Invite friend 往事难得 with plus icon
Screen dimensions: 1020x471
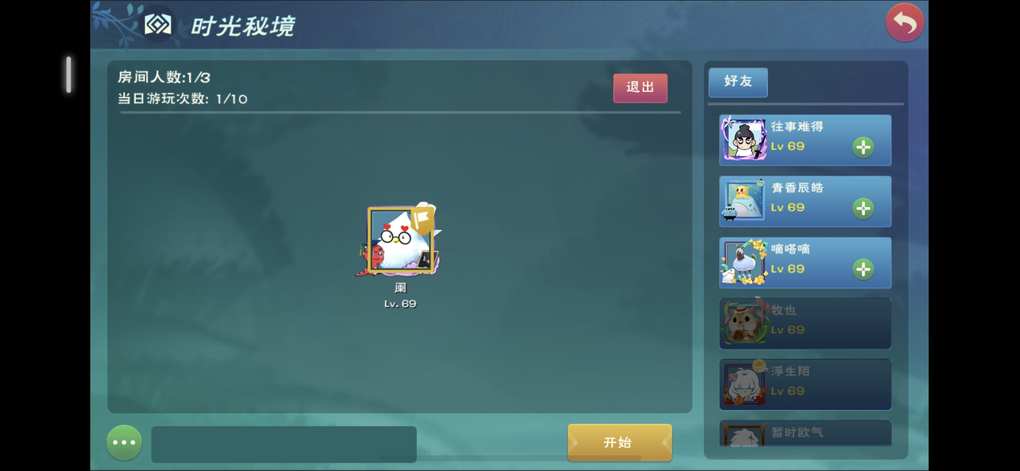pos(863,147)
